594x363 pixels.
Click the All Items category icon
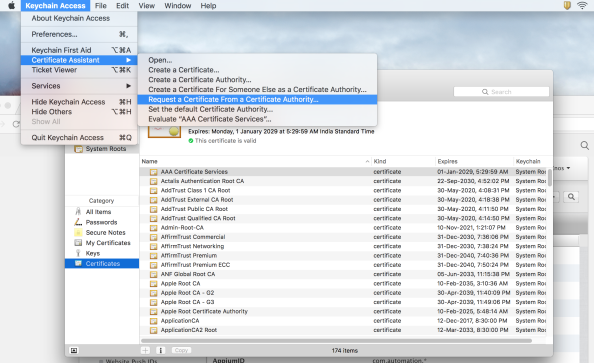point(78,211)
